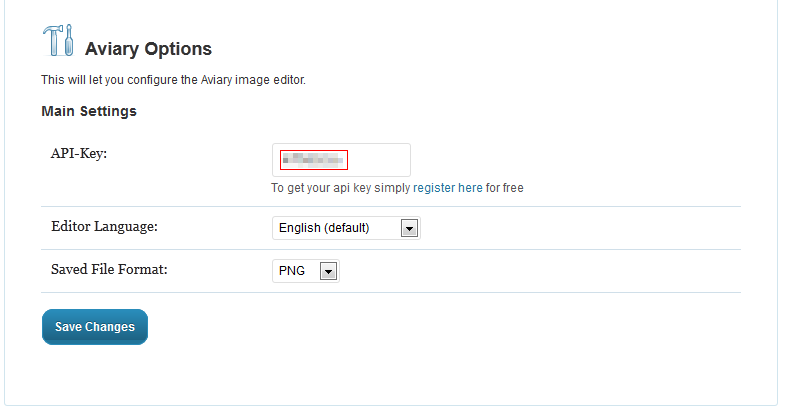Click the API-Key text input field

(341, 160)
